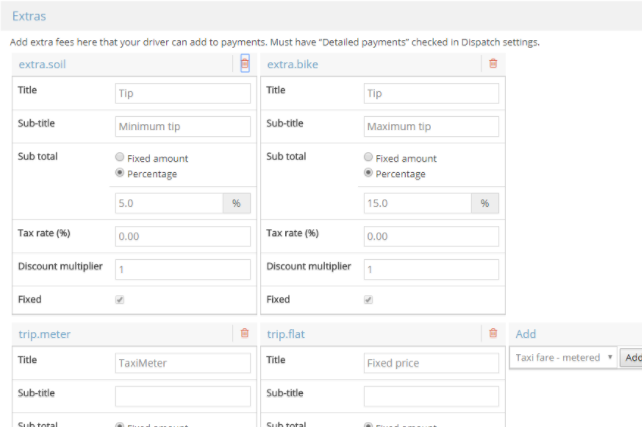Click the Maximum tip sub-title field

point(431,127)
